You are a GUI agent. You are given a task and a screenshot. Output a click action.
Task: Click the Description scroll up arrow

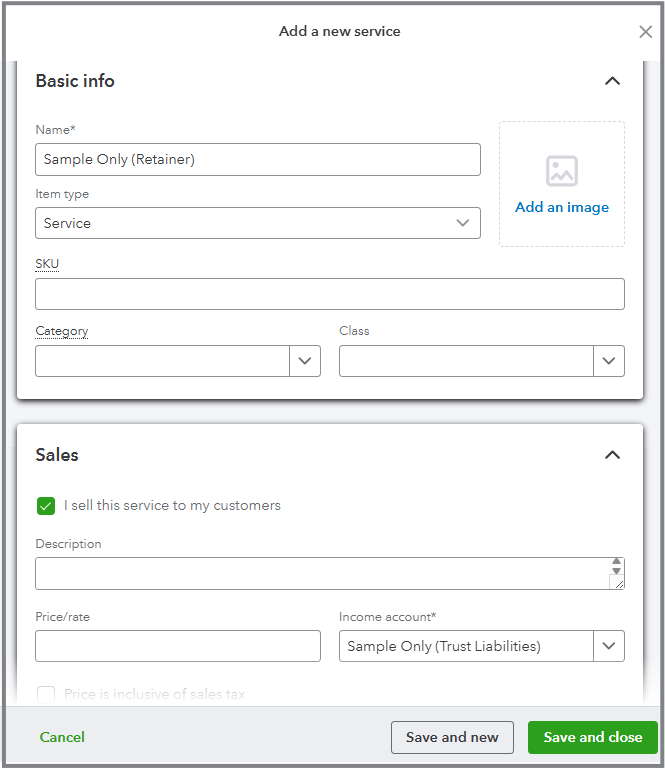click(617, 563)
